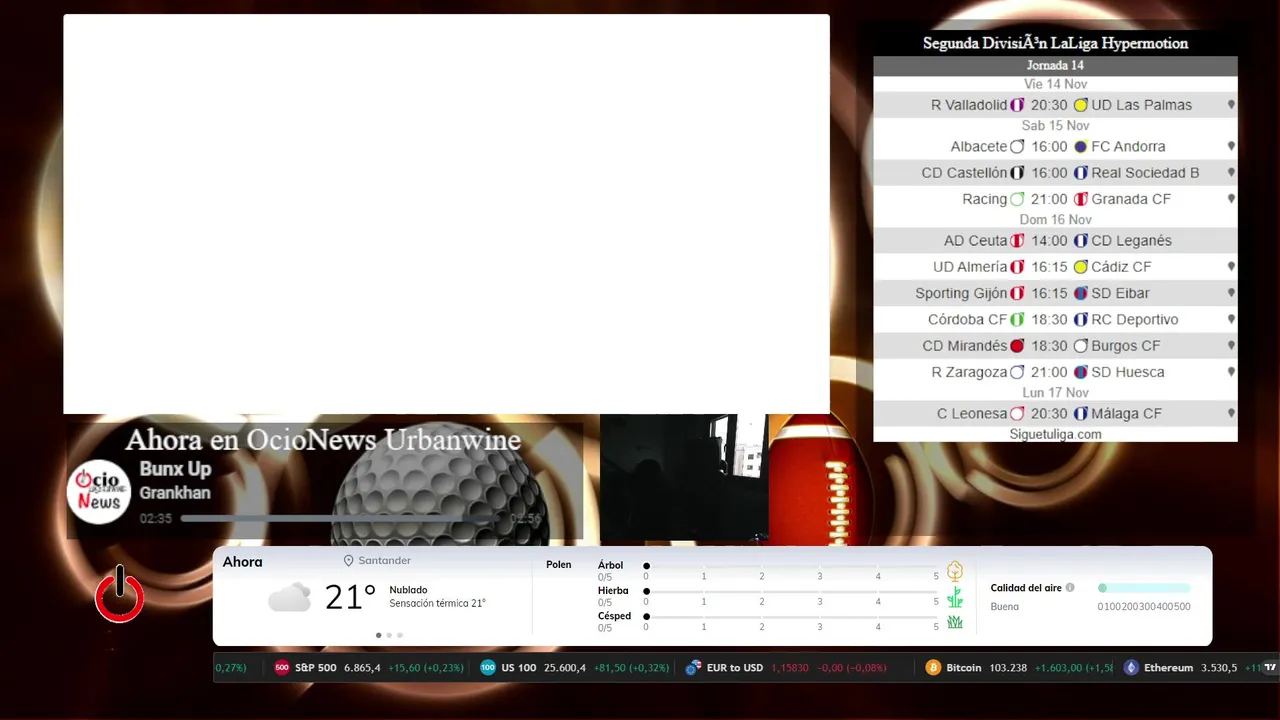The image size is (1280, 720).
Task: Click the stadium pin on C Leonesa row
Action: (1231, 413)
